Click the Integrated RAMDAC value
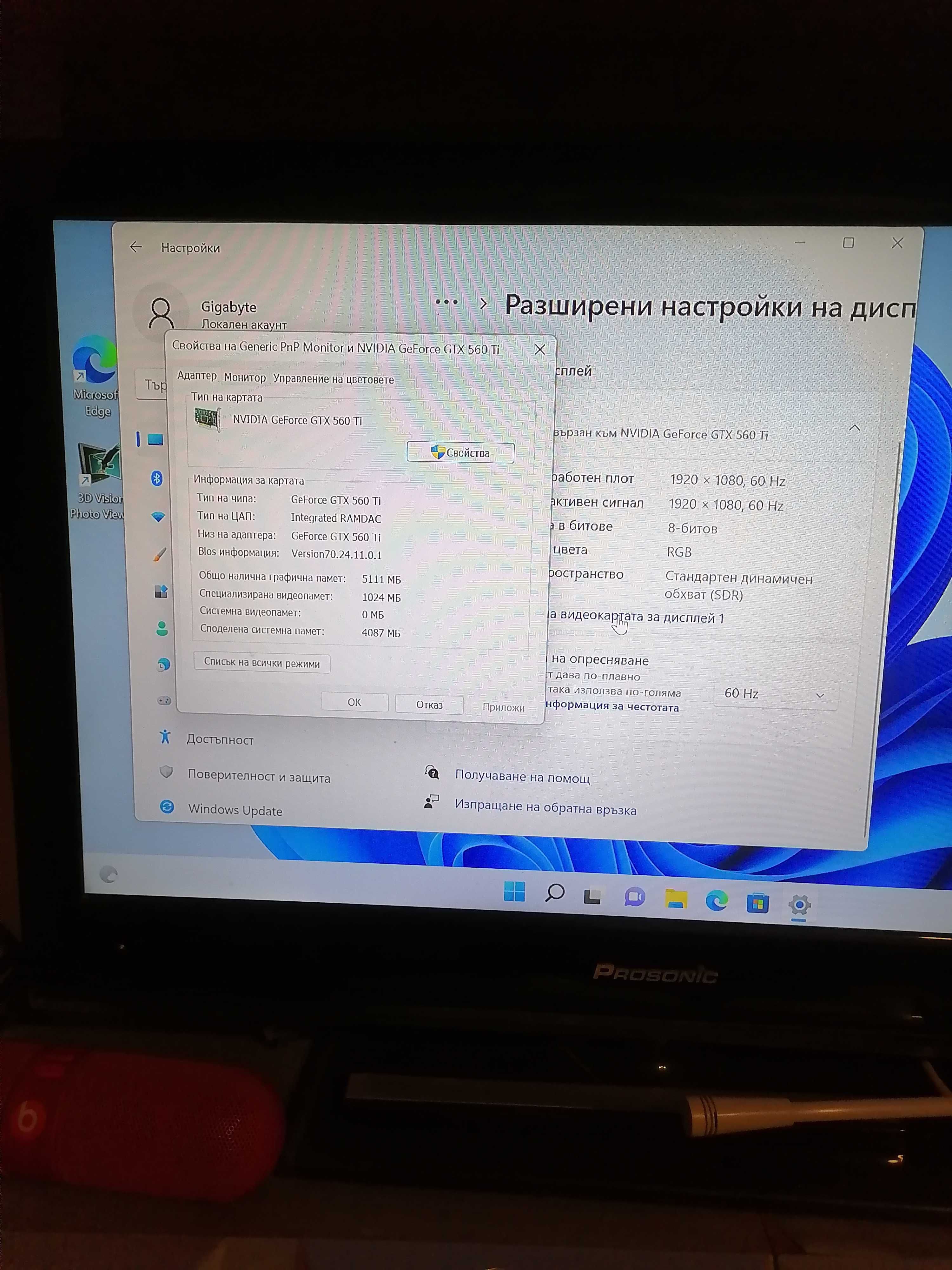The image size is (952, 1270). [x=336, y=518]
